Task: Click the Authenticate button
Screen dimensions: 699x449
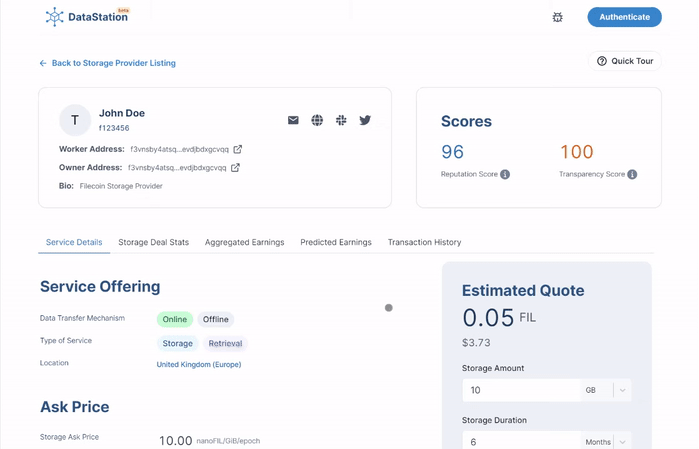Action: (624, 17)
